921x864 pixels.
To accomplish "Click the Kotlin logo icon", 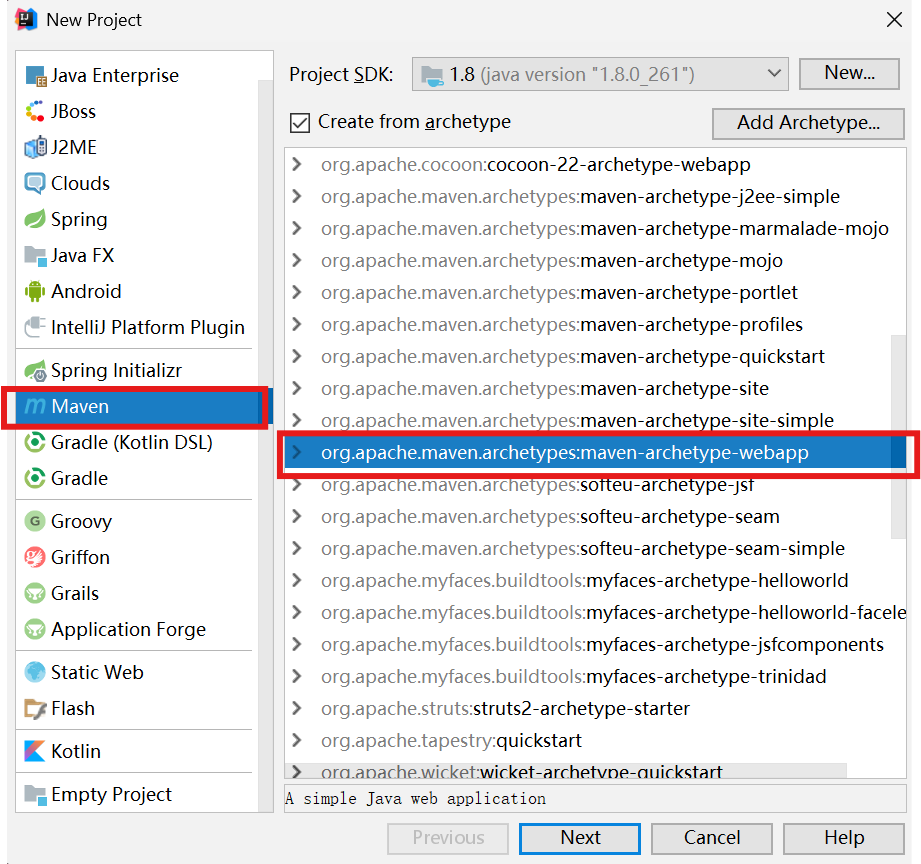I will click(35, 751).
